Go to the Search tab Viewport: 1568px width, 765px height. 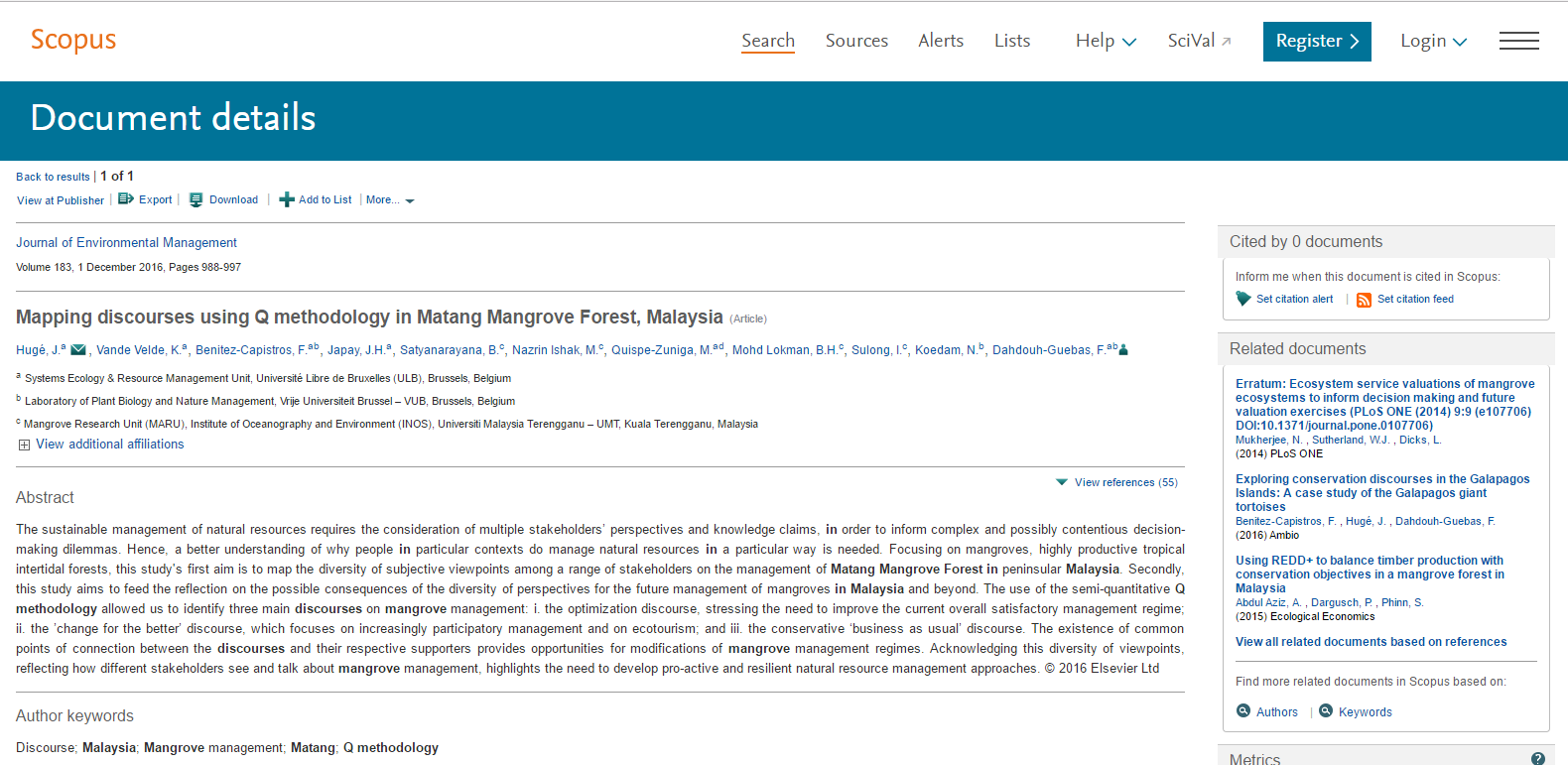[768, 41]
